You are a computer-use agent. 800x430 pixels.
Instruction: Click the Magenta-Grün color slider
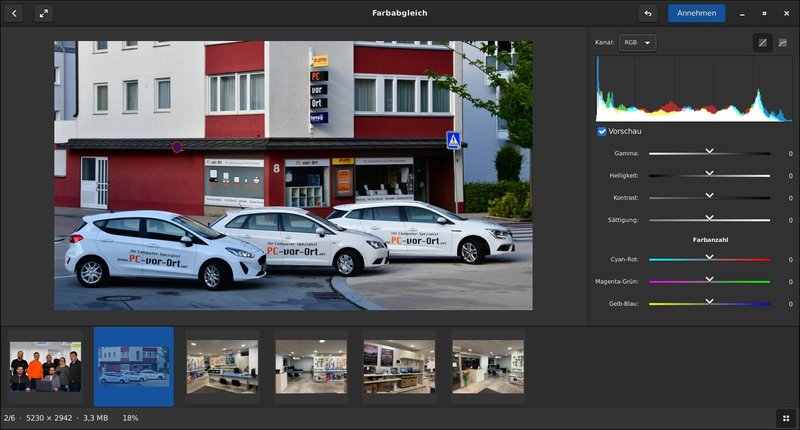point(709,282)
